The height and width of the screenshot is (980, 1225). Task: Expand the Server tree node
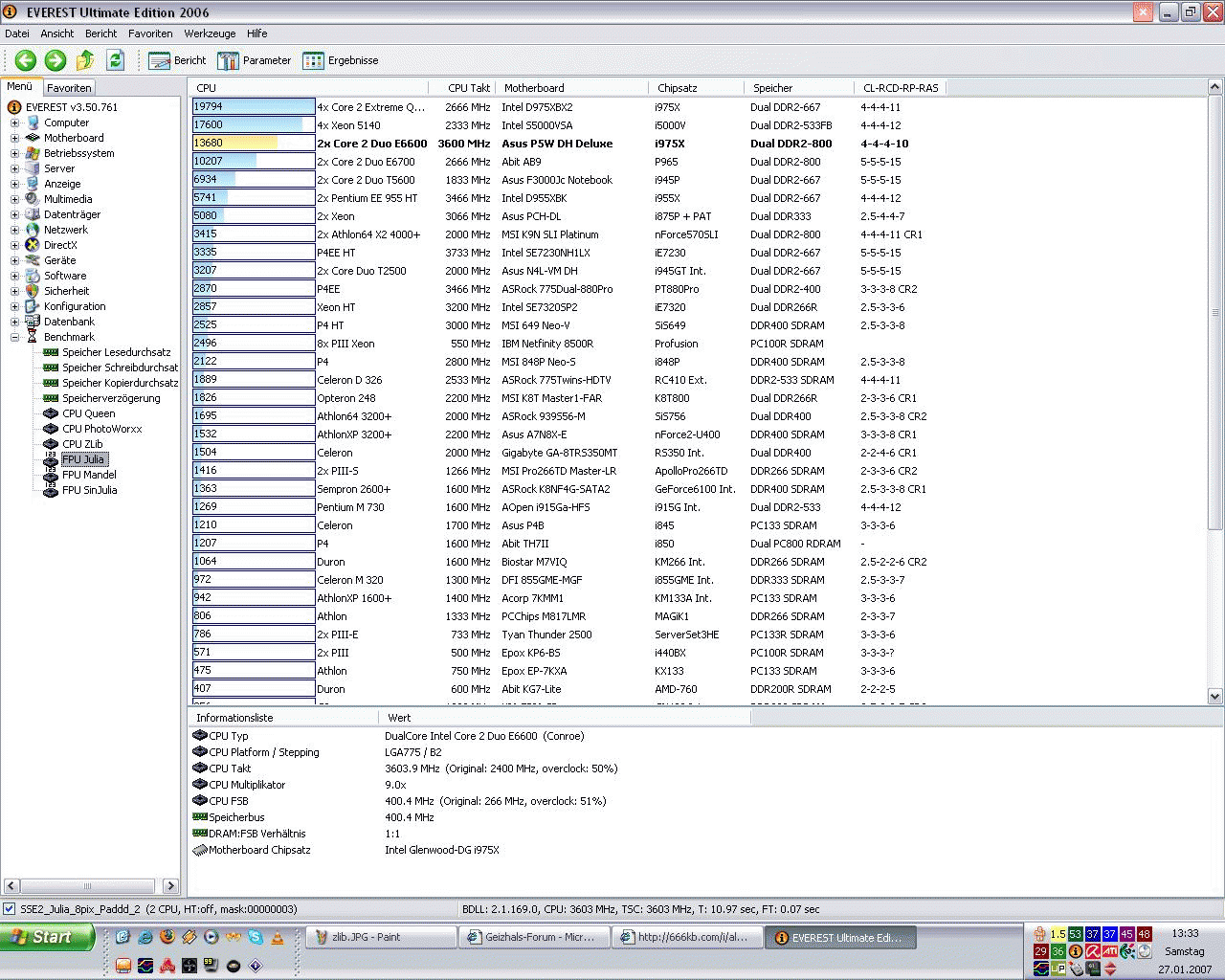14,168
